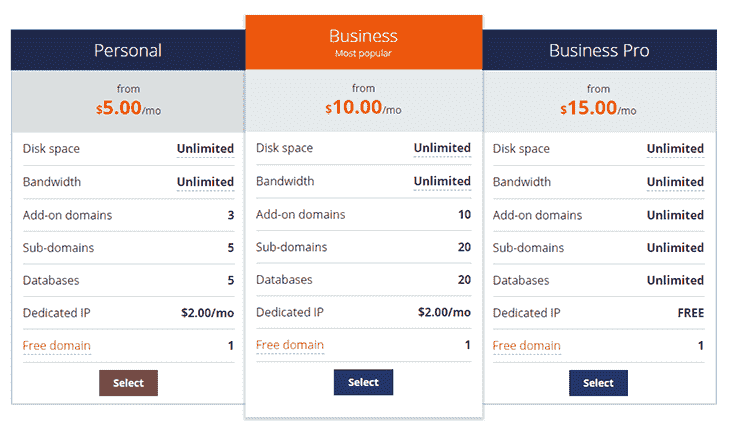The image size is (730, 433).
Task: Click the Business Most popular header
Action: point(364,42)
